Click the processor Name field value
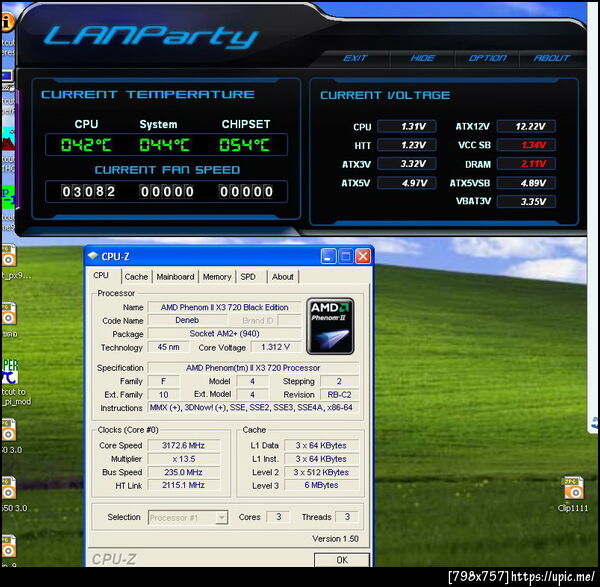The width and height of the screenshot is (600, 587). (x=224, y=307)
